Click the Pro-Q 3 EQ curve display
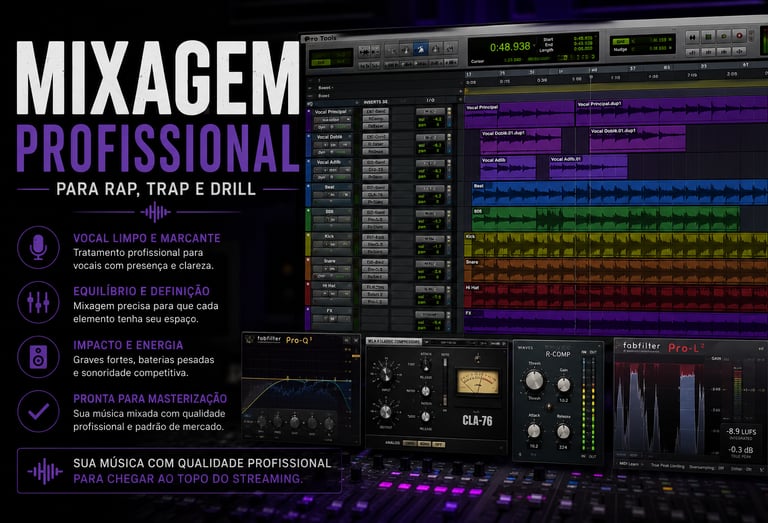 [297, 379]
